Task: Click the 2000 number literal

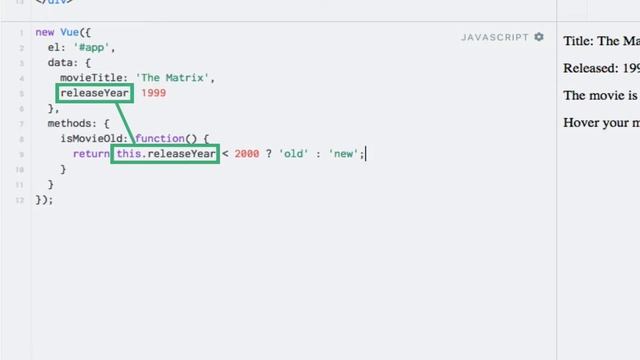Action: (247, 154)
